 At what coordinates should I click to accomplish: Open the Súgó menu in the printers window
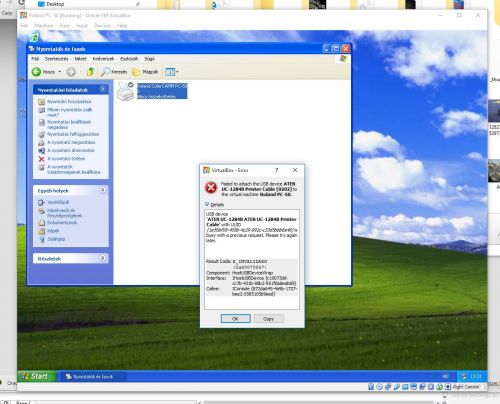(150, 59)
